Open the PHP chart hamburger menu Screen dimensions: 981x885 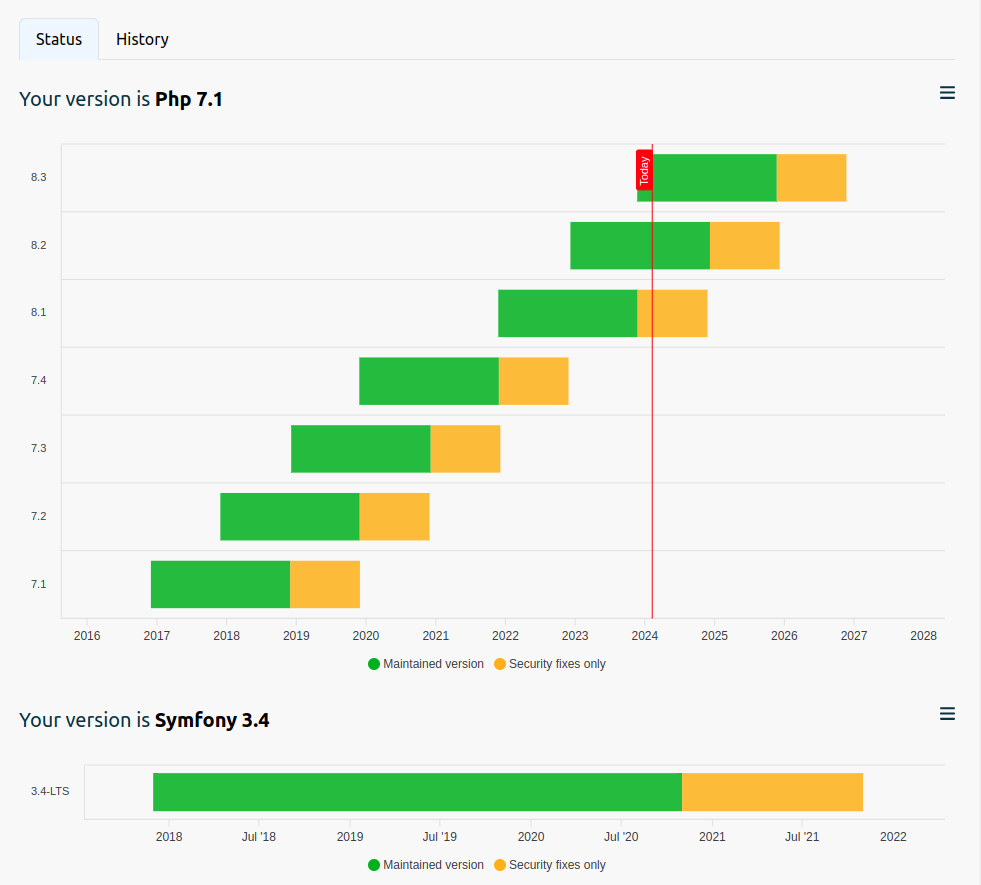click(947, 93)
